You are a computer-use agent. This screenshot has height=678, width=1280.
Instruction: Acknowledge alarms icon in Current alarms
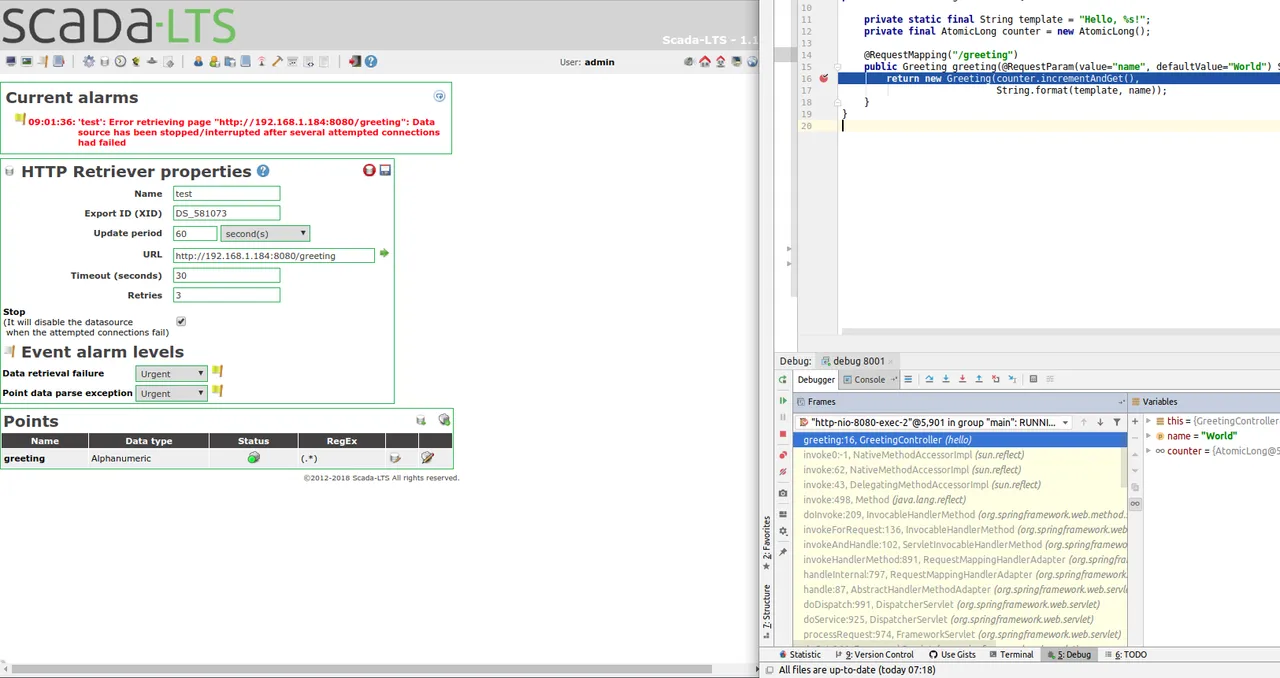point(439,97)
